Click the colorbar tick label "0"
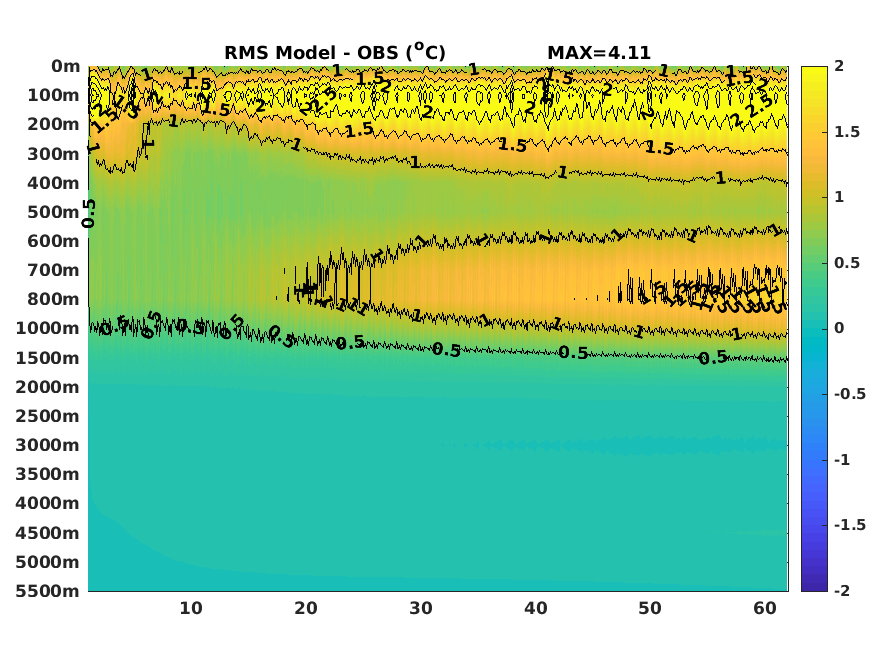The image size is (875, 656). point(839,329)
